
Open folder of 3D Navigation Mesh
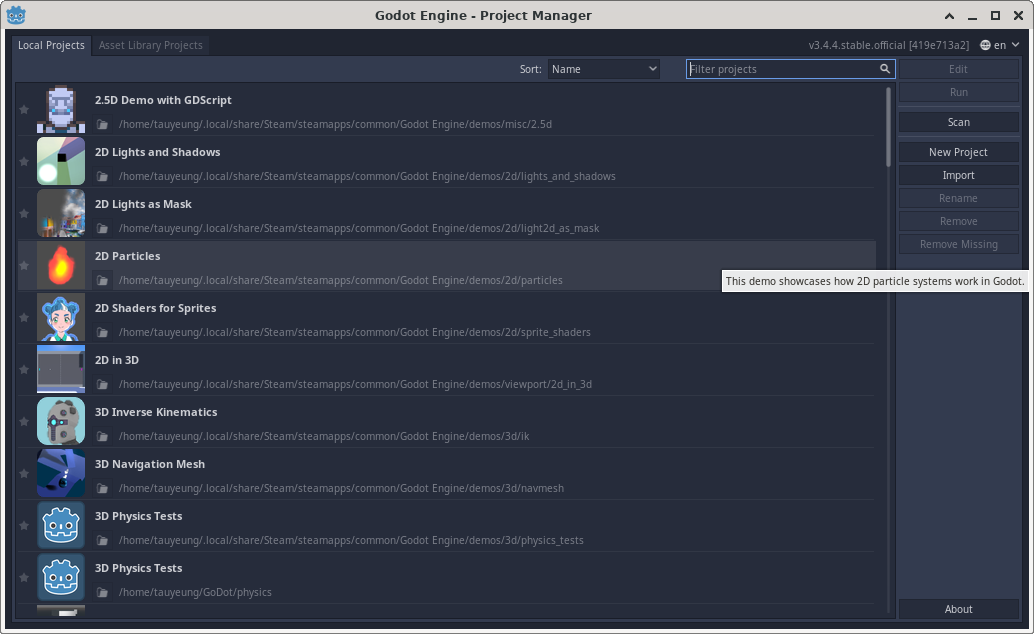tap(102, 488)
